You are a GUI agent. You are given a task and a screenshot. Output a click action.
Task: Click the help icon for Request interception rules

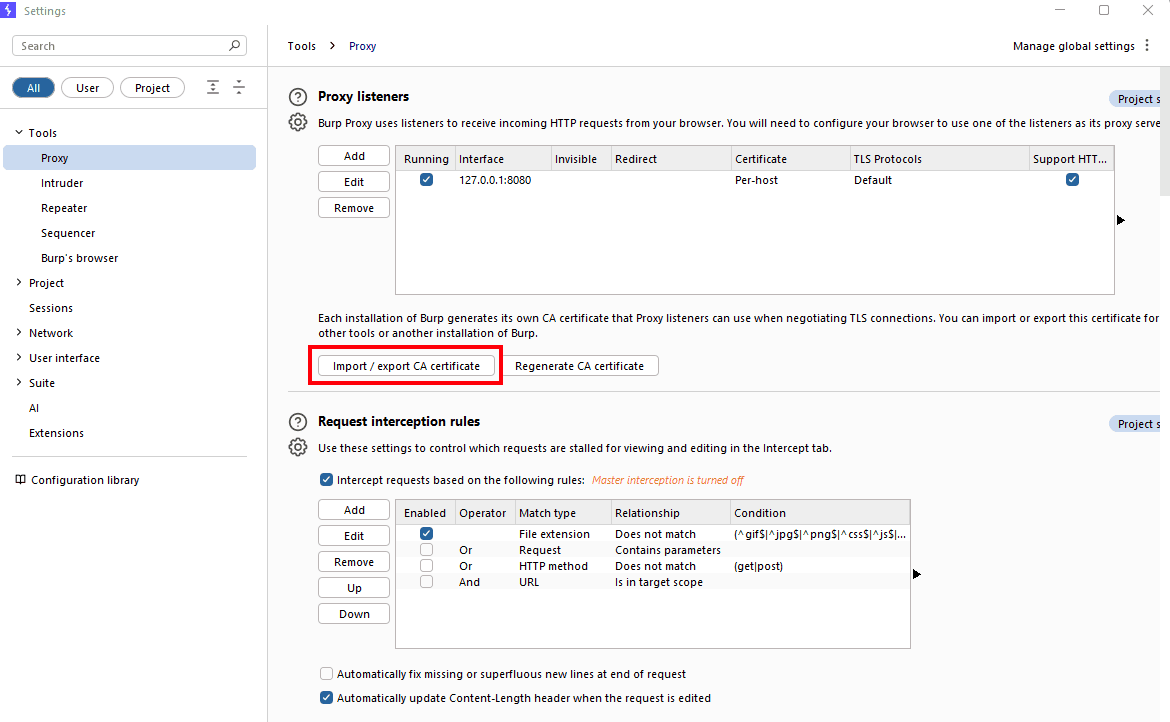[298, 421]
